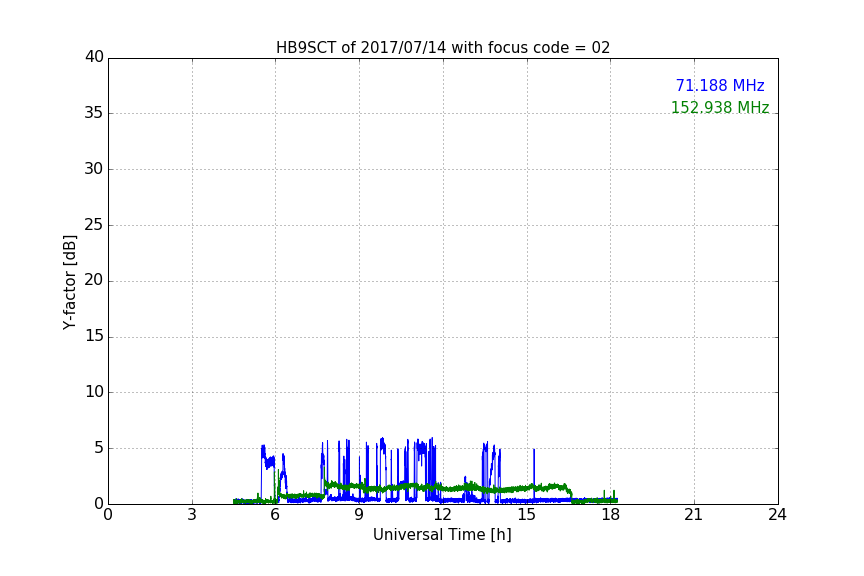Click y-axis tick label 5
The height and width of the screenshot is (576, 864).
[x=99, y=448]
